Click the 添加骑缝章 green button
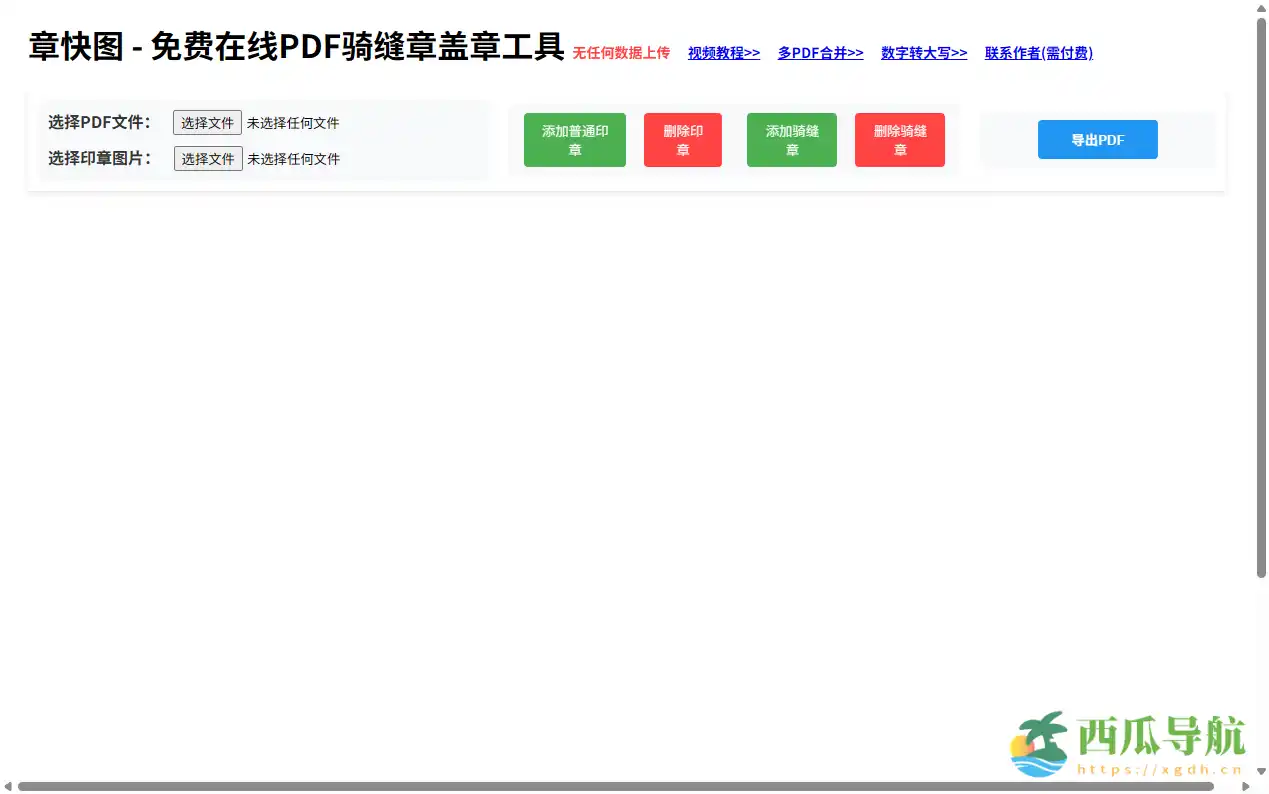 pos(791,140)
